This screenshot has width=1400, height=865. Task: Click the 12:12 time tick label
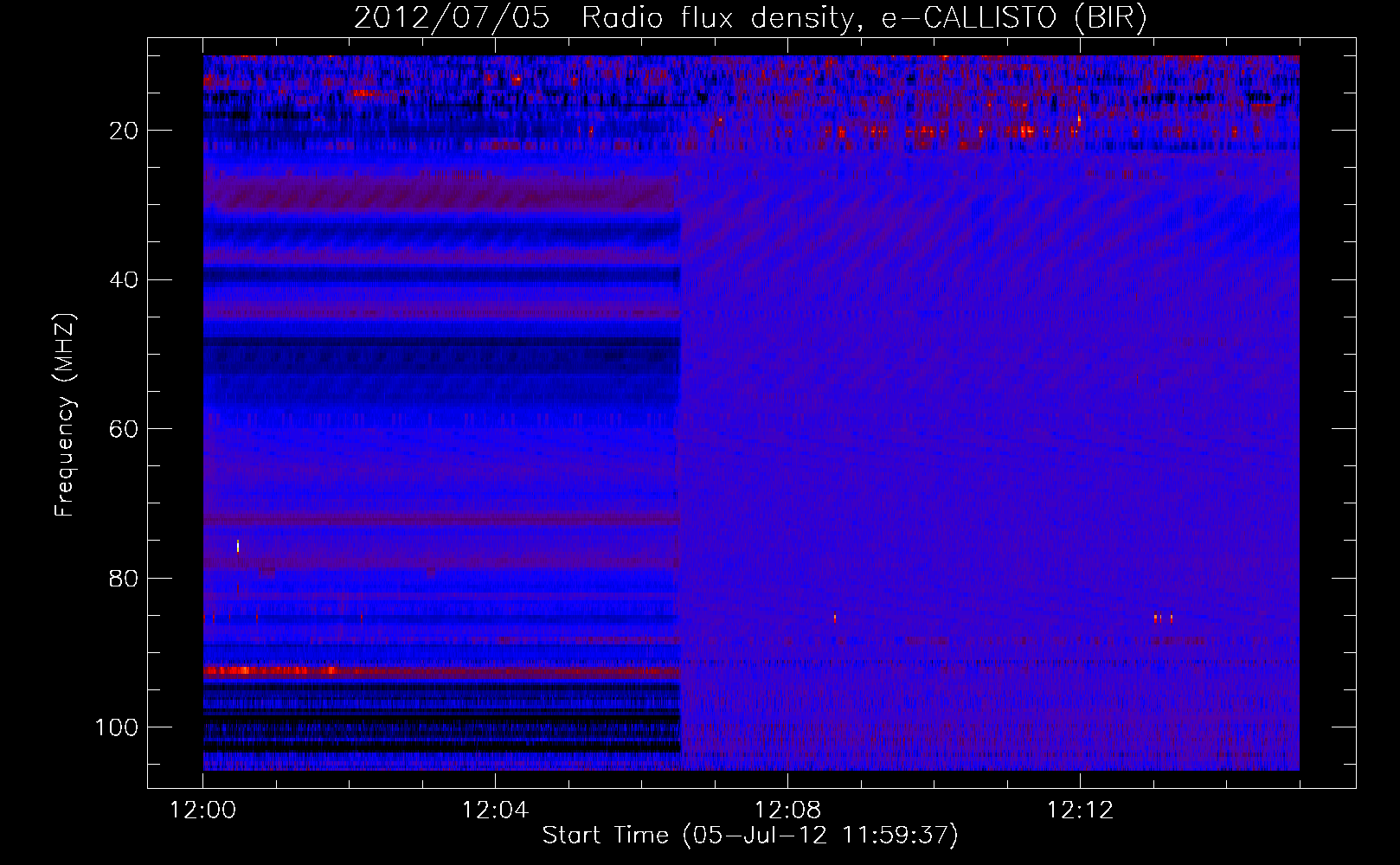(1080, 811)
